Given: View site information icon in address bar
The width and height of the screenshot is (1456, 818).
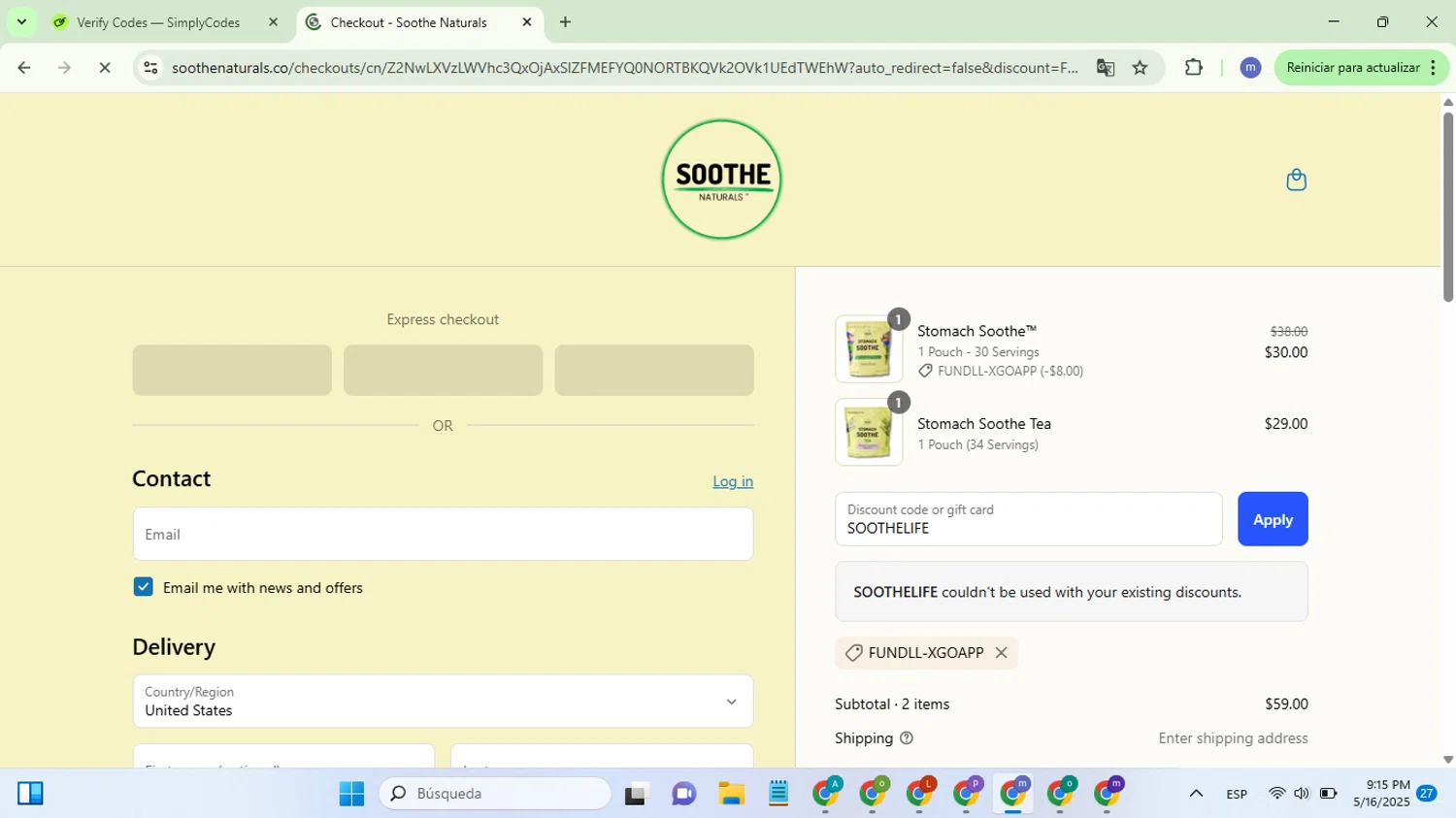Looking at the screenshot, I should pyautogui.click(x=150, y=68).
